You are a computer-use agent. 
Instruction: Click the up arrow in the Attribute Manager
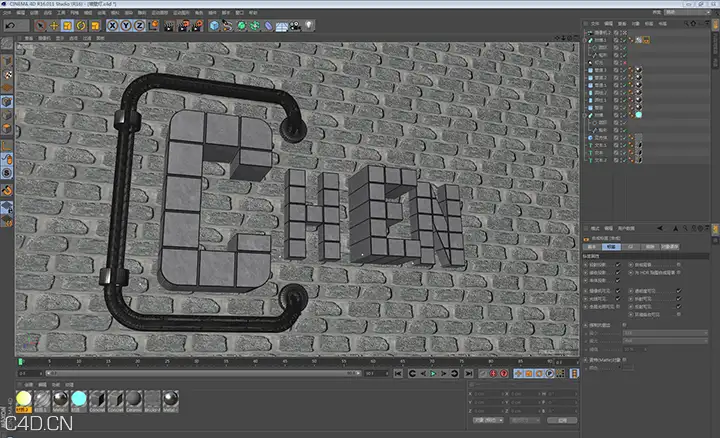click(x=675, y=228)
